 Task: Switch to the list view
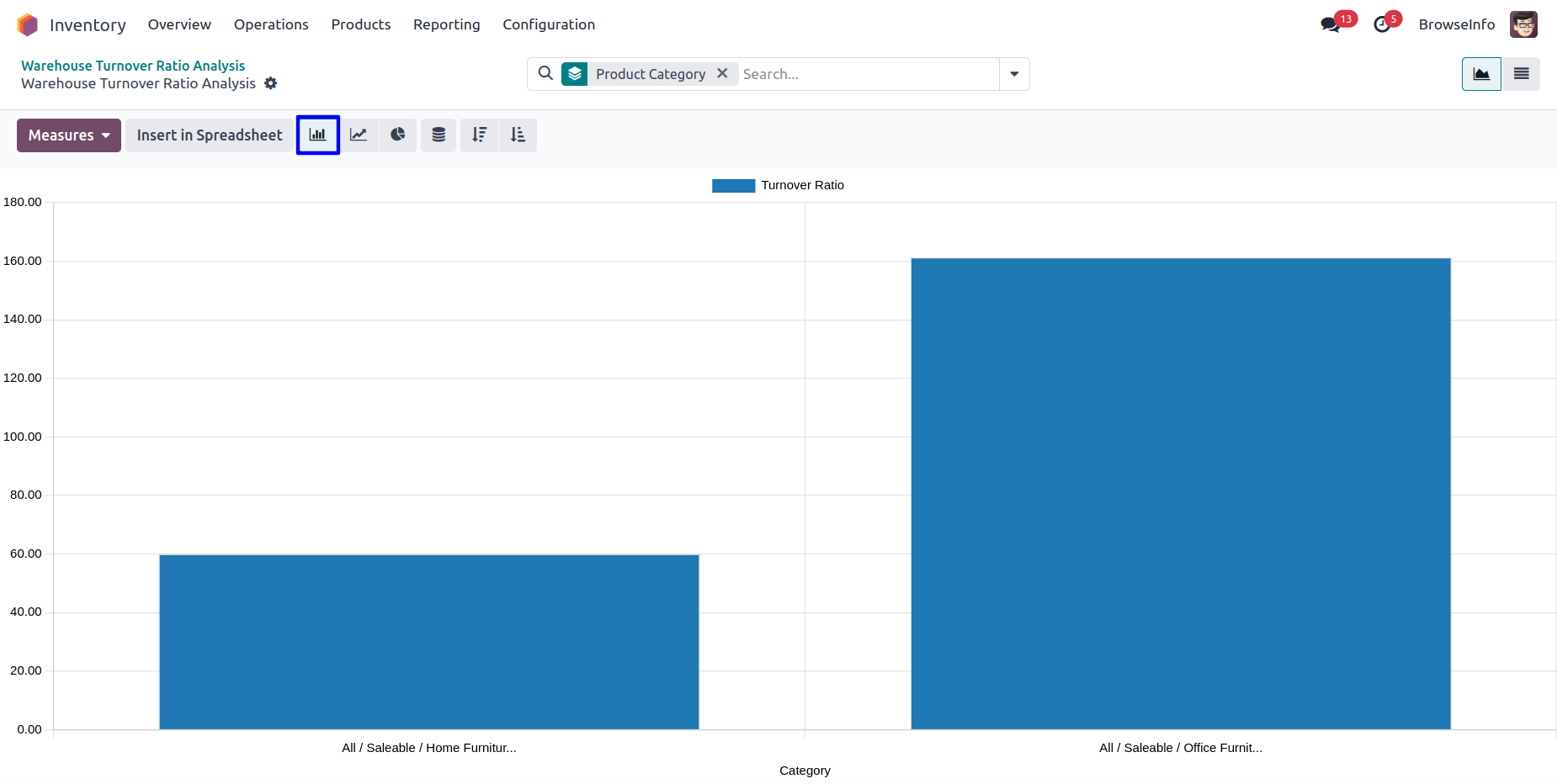(x=1522, y=74)
